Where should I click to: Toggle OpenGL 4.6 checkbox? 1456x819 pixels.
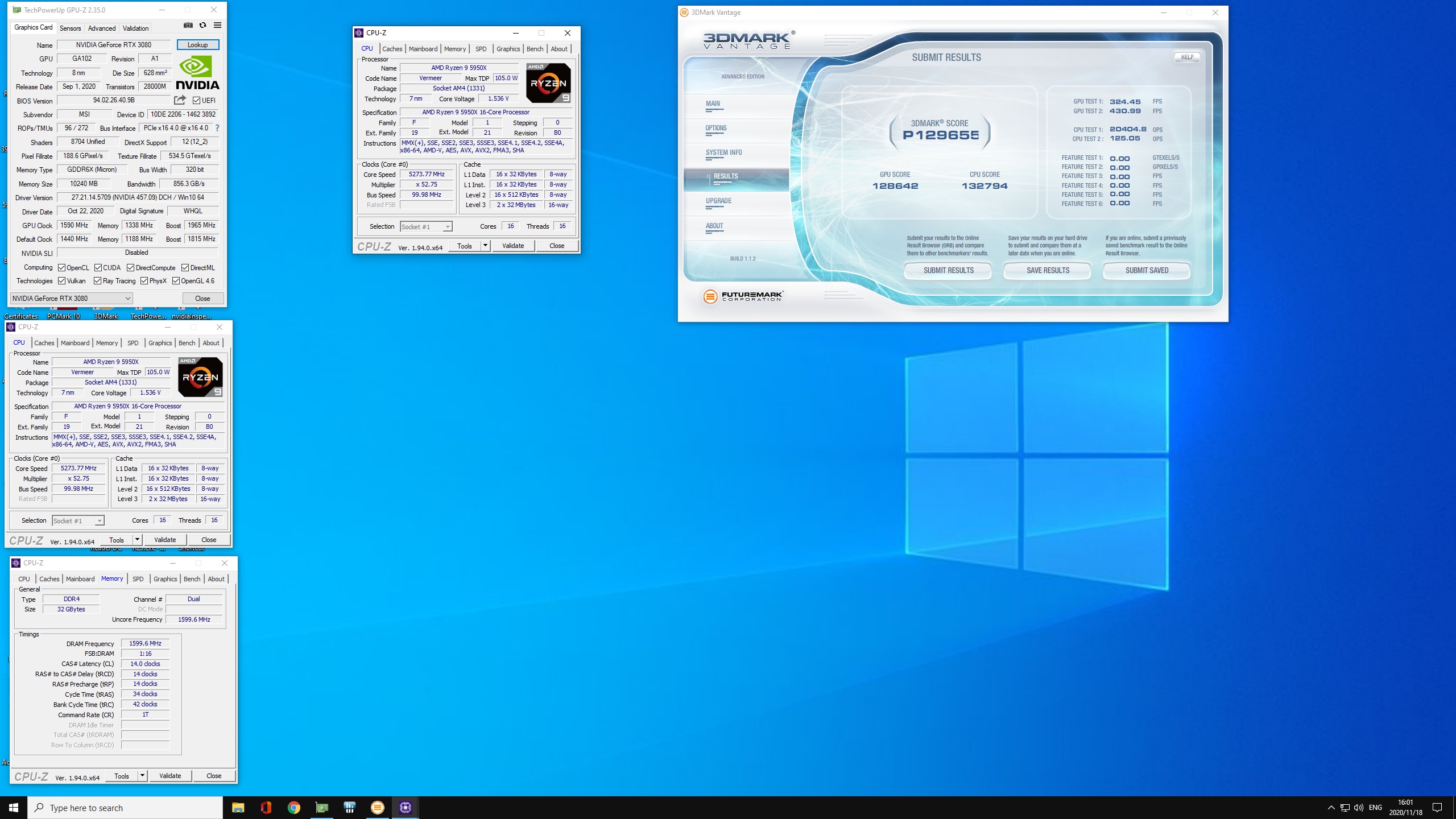click(x=176, y=281)
